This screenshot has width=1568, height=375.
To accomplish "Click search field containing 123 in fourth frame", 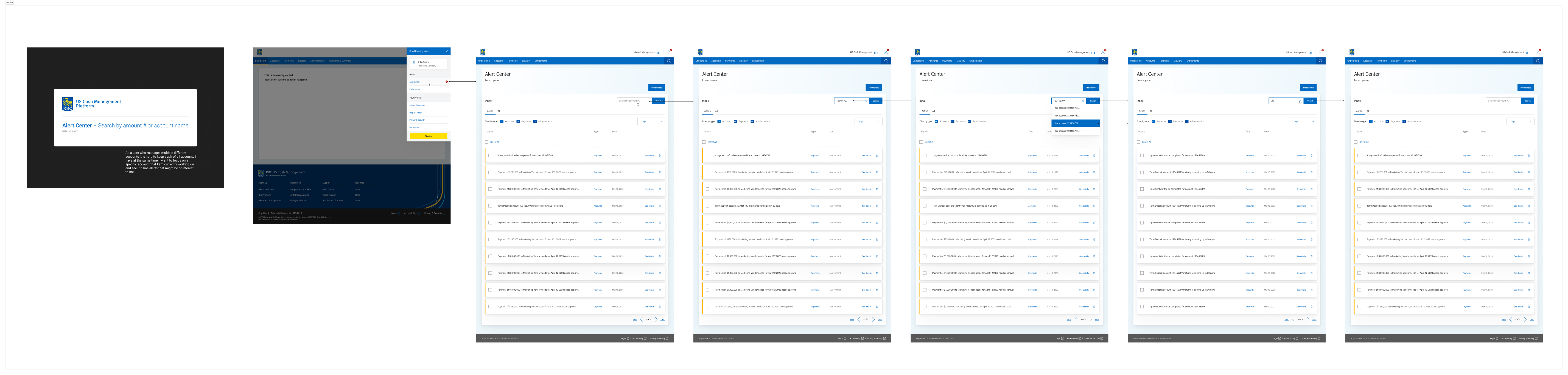I will pyautogui.click(x=1286, y=101).
